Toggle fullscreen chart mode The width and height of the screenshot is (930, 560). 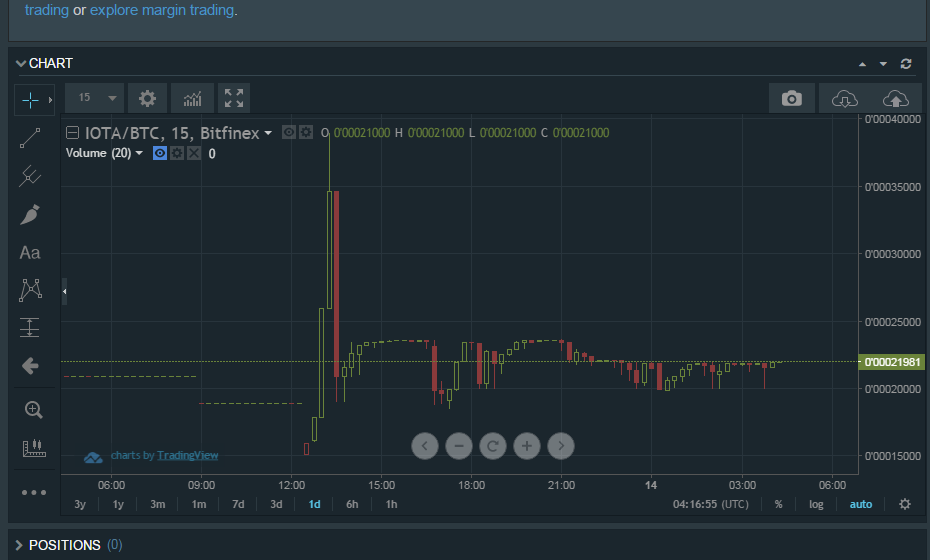(x=234, y=98)
